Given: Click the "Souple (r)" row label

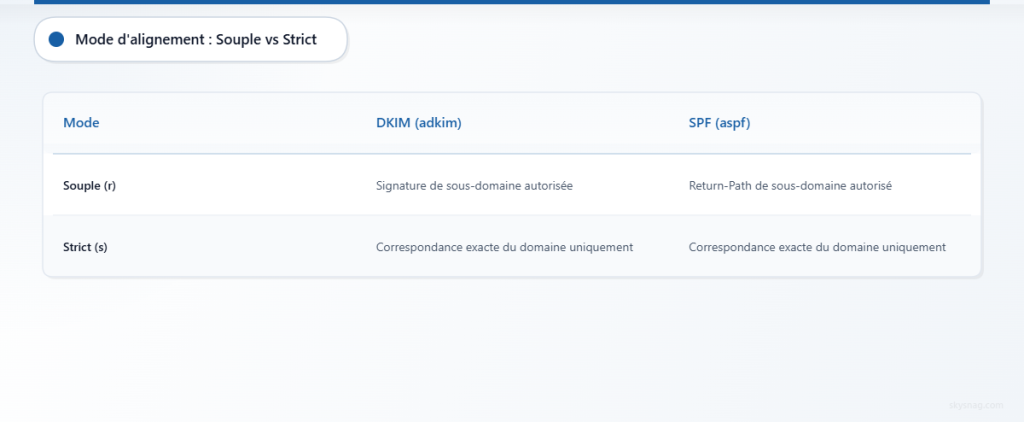Looking at the screenshot, I should point(89,186).
